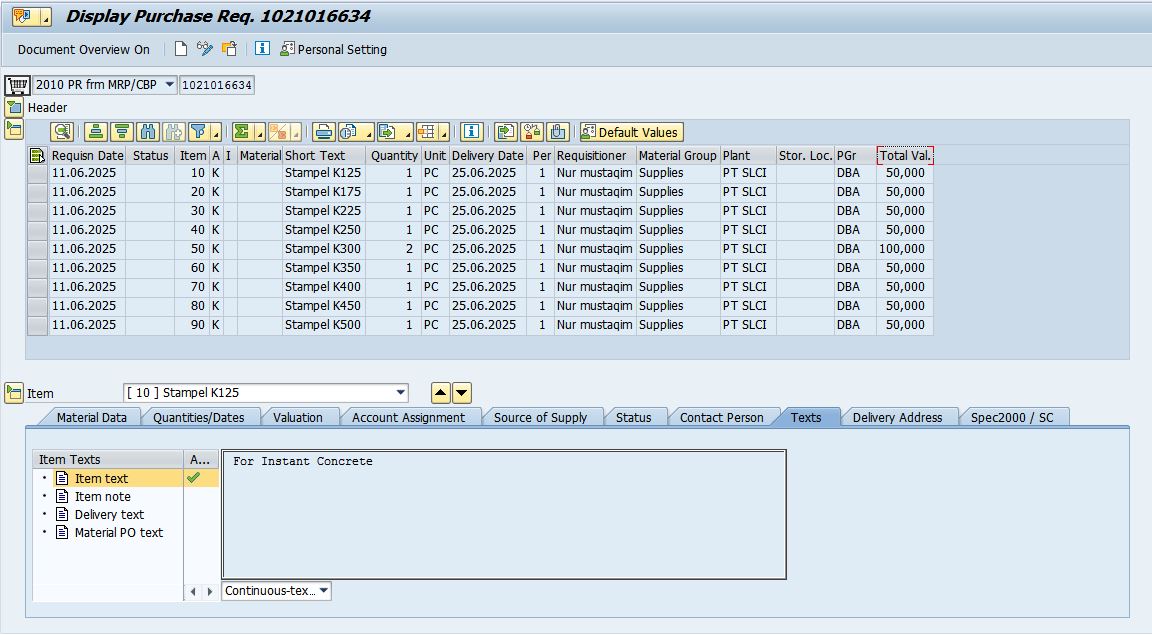Open the title bar services menu icon
The width and height of the screenshot is (1152, 635).
click(24, 16)
